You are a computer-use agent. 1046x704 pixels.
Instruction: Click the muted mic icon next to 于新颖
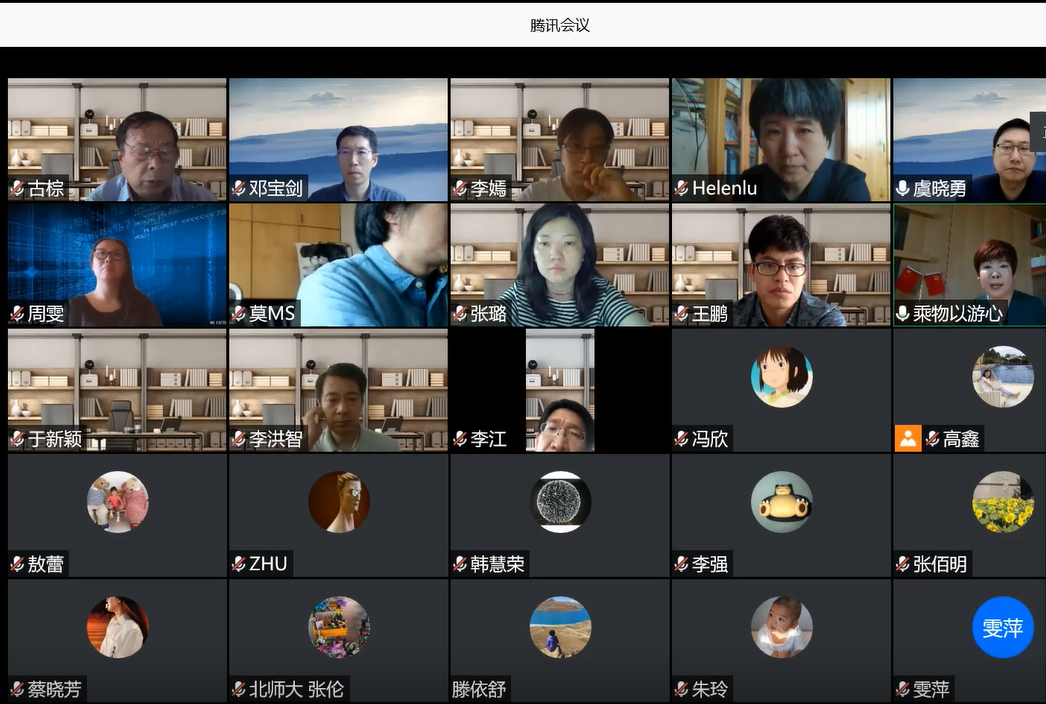tap(17, 439)
